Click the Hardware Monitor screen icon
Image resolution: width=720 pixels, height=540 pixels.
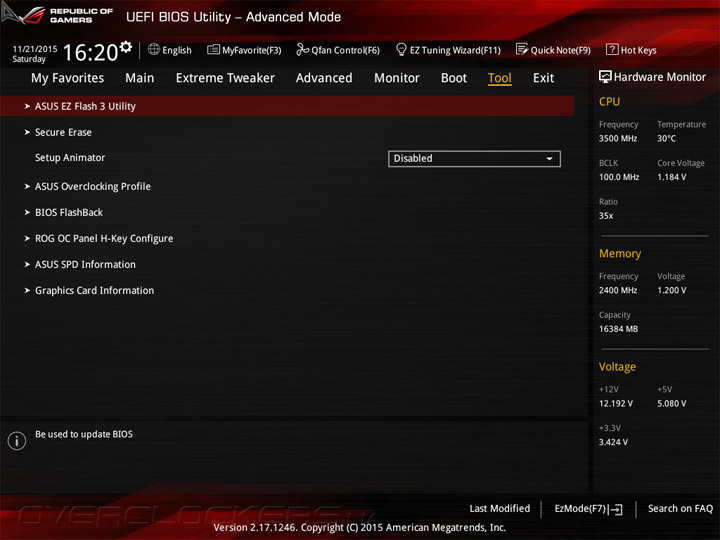coord(605,77)
